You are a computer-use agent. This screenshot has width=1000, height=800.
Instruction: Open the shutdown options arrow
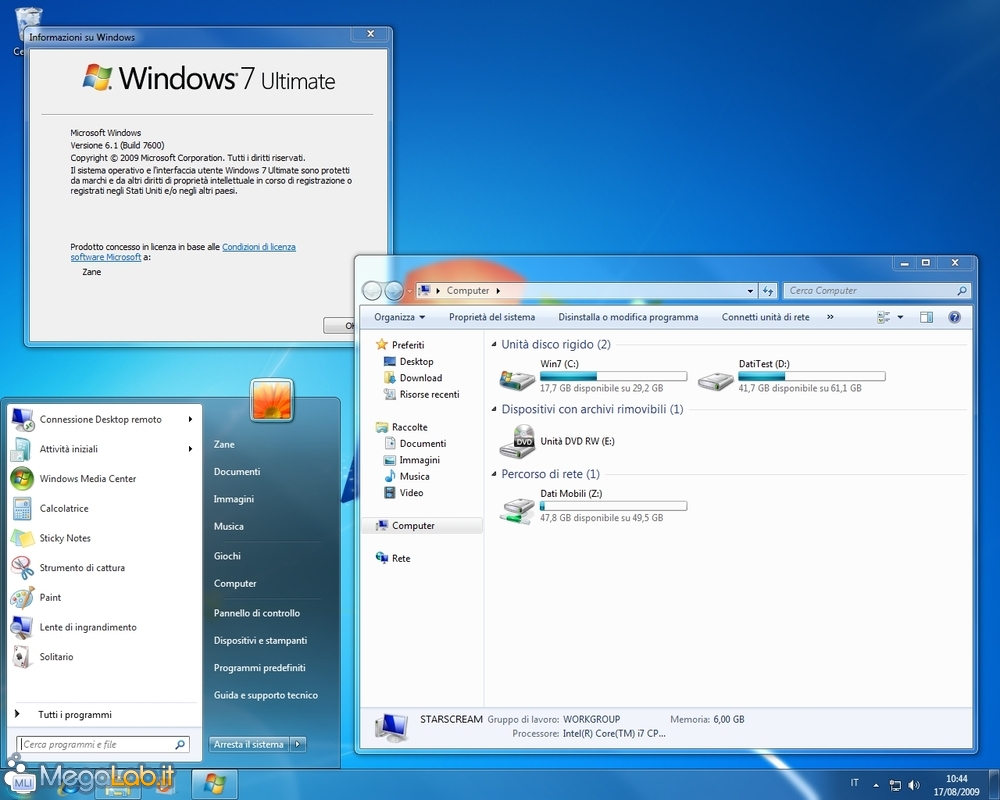pos(298,744)
